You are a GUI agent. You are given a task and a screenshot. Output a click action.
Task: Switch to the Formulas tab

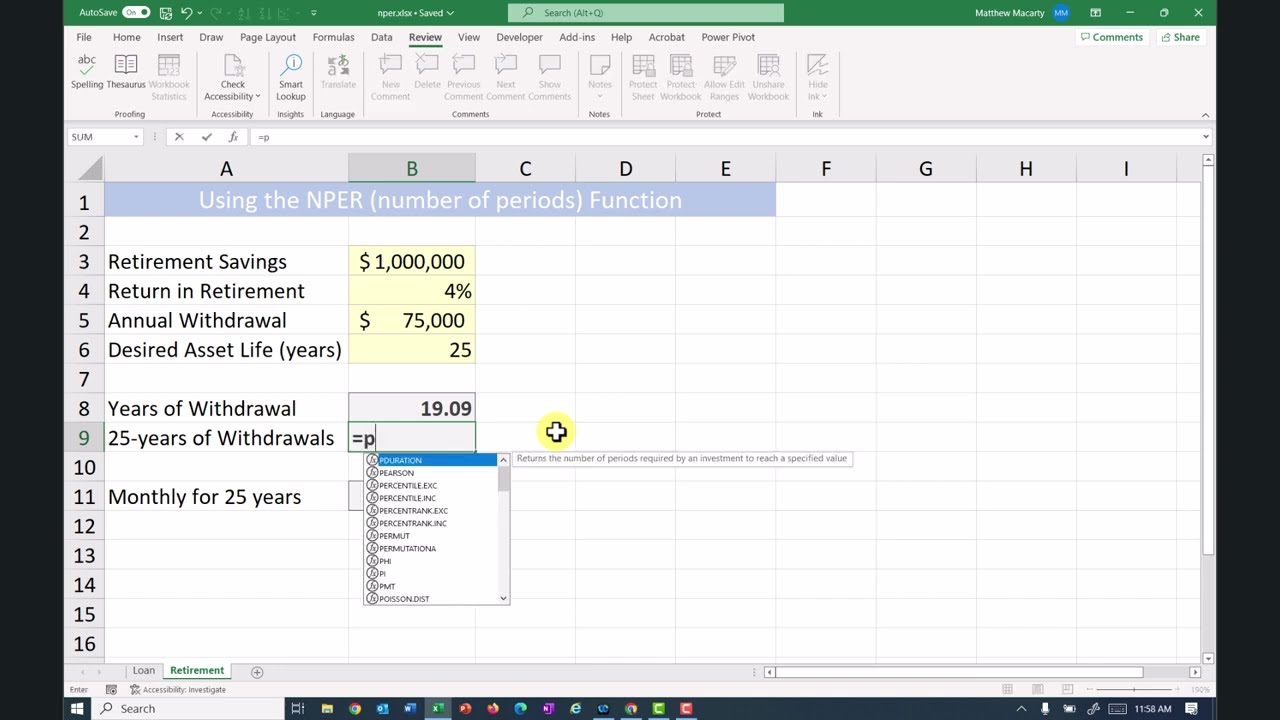coord(333,37)
